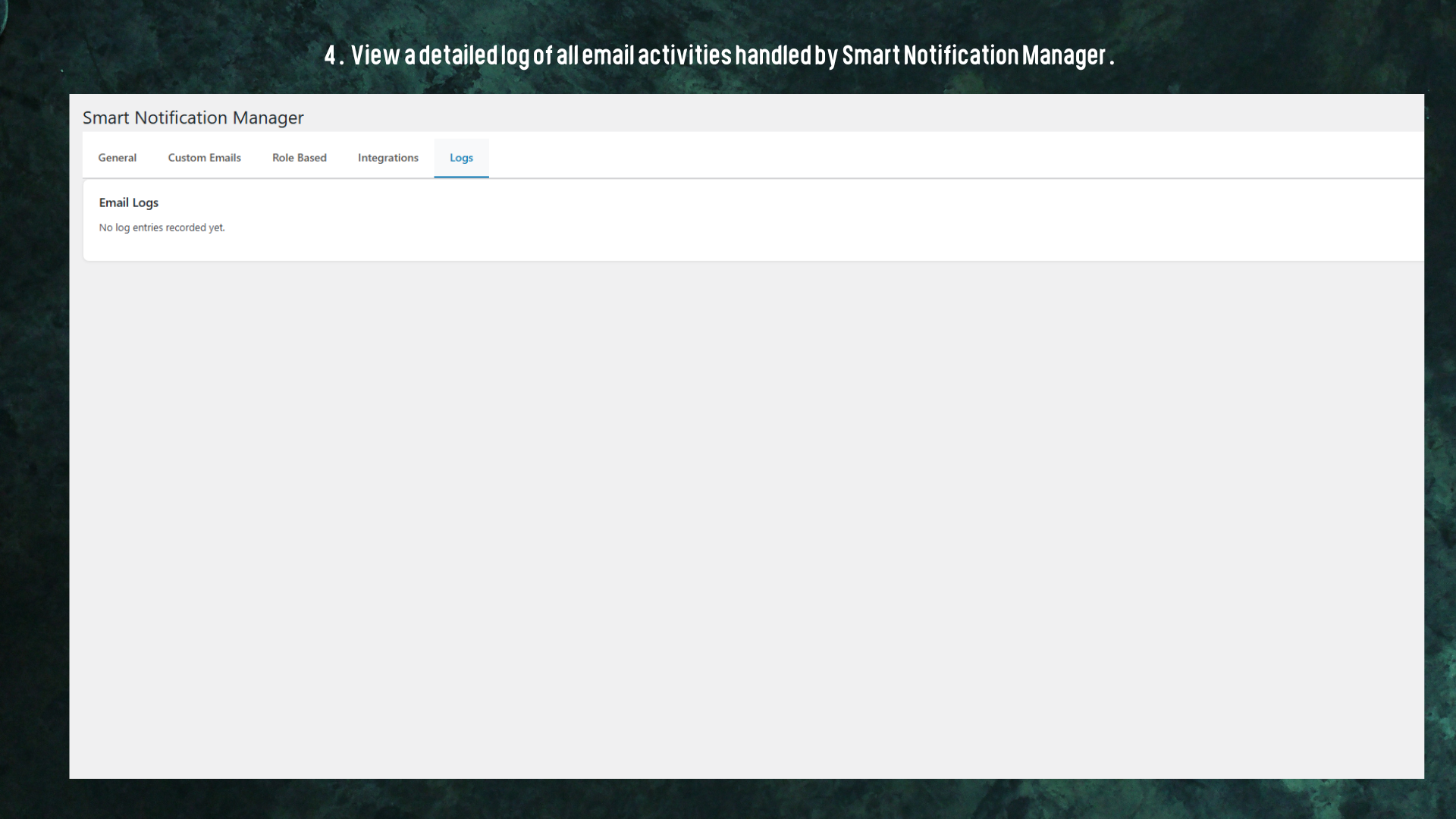View the Integrations tab

pos(388,158)
